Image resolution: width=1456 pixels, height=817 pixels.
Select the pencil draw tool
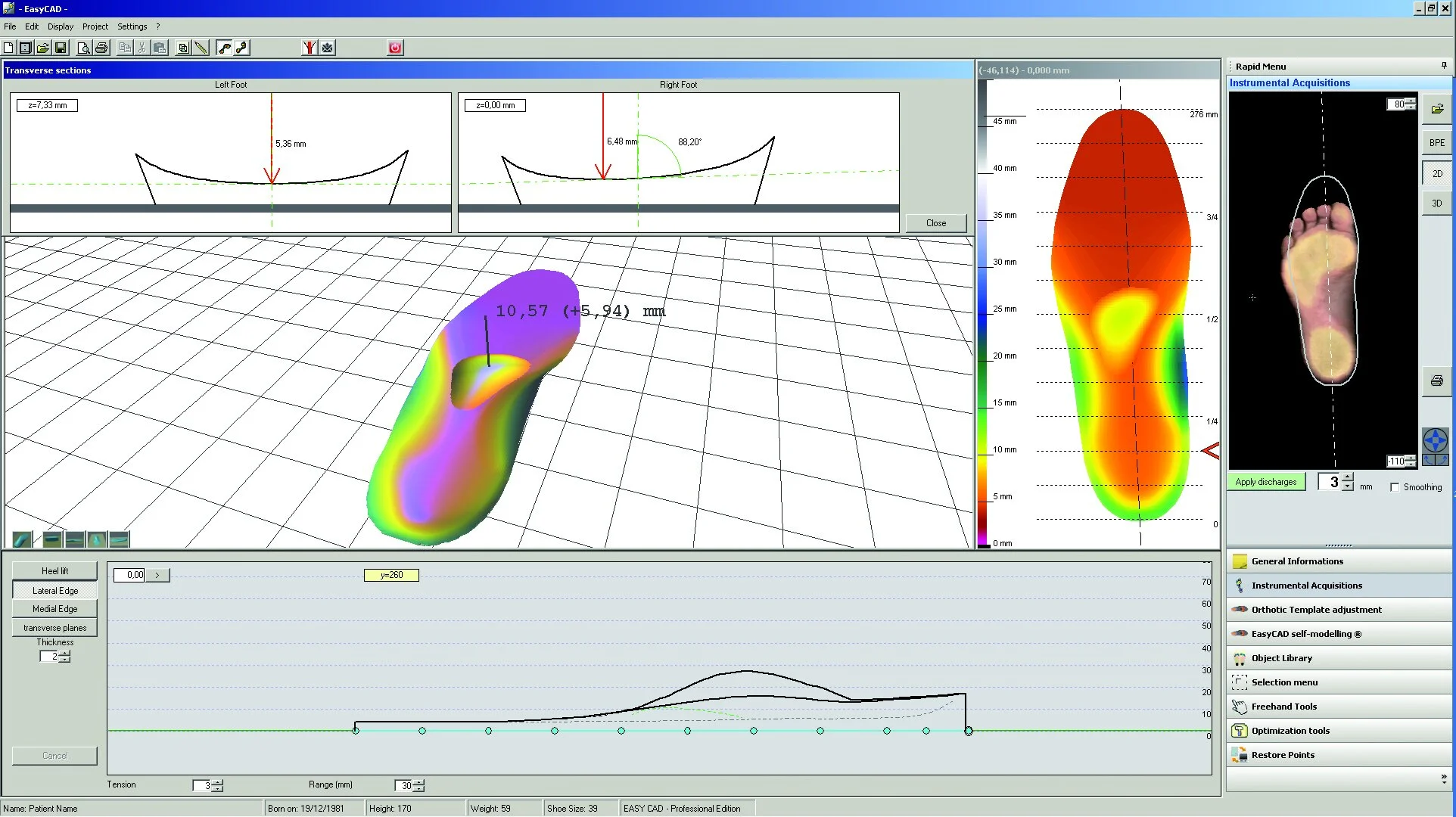(x=201, y=48)
